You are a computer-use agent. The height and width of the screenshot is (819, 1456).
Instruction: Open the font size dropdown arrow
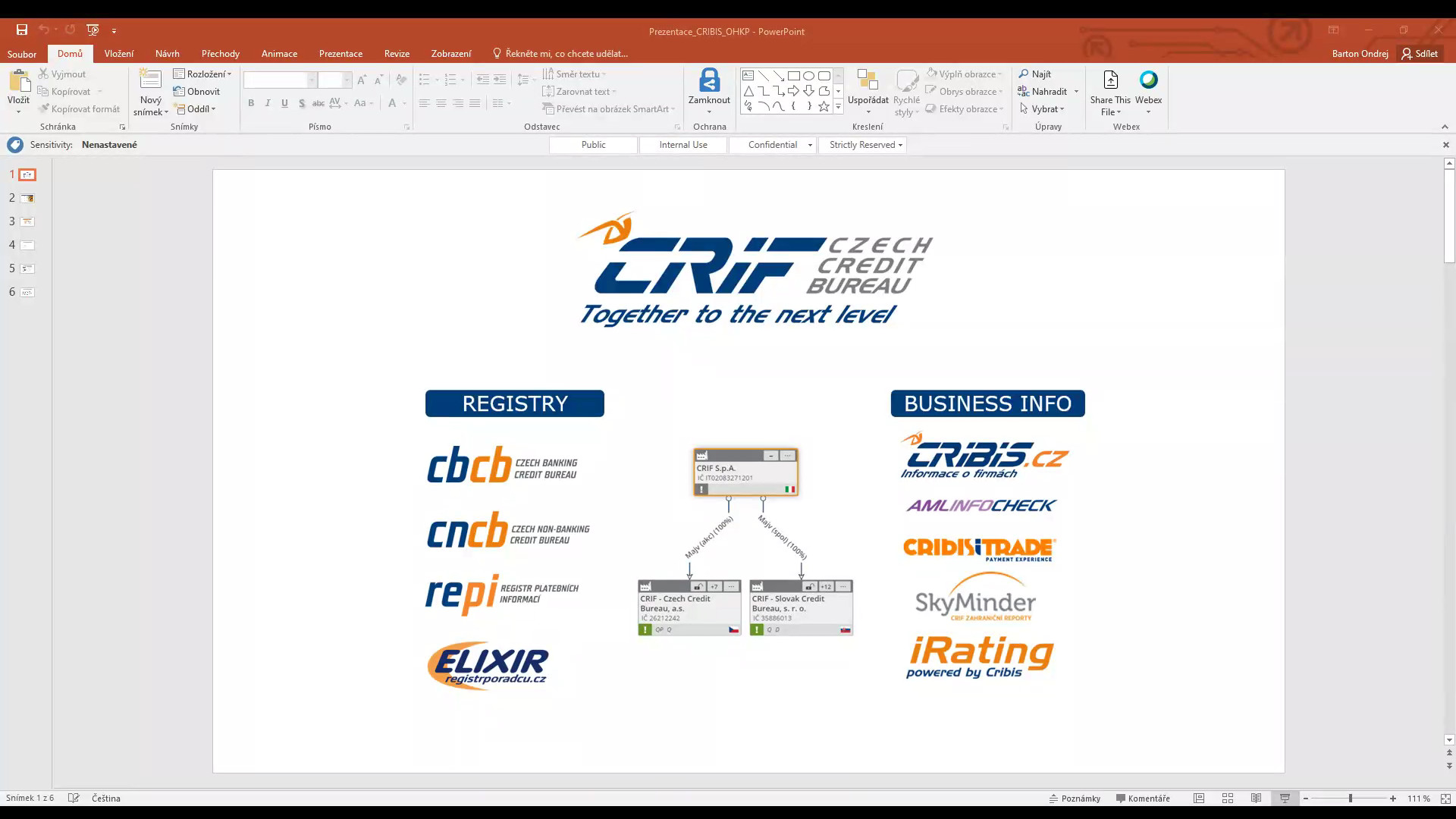[347, 80]
